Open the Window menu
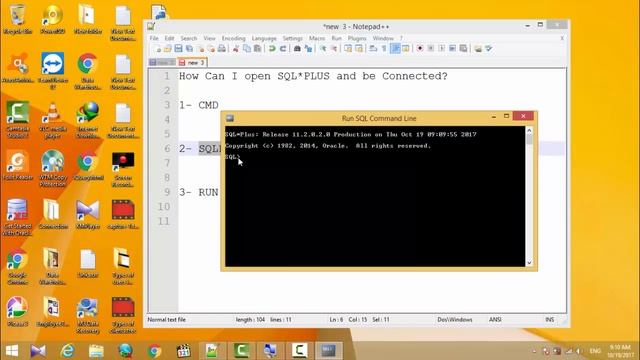Screen dimensions: 640x360 383,38
